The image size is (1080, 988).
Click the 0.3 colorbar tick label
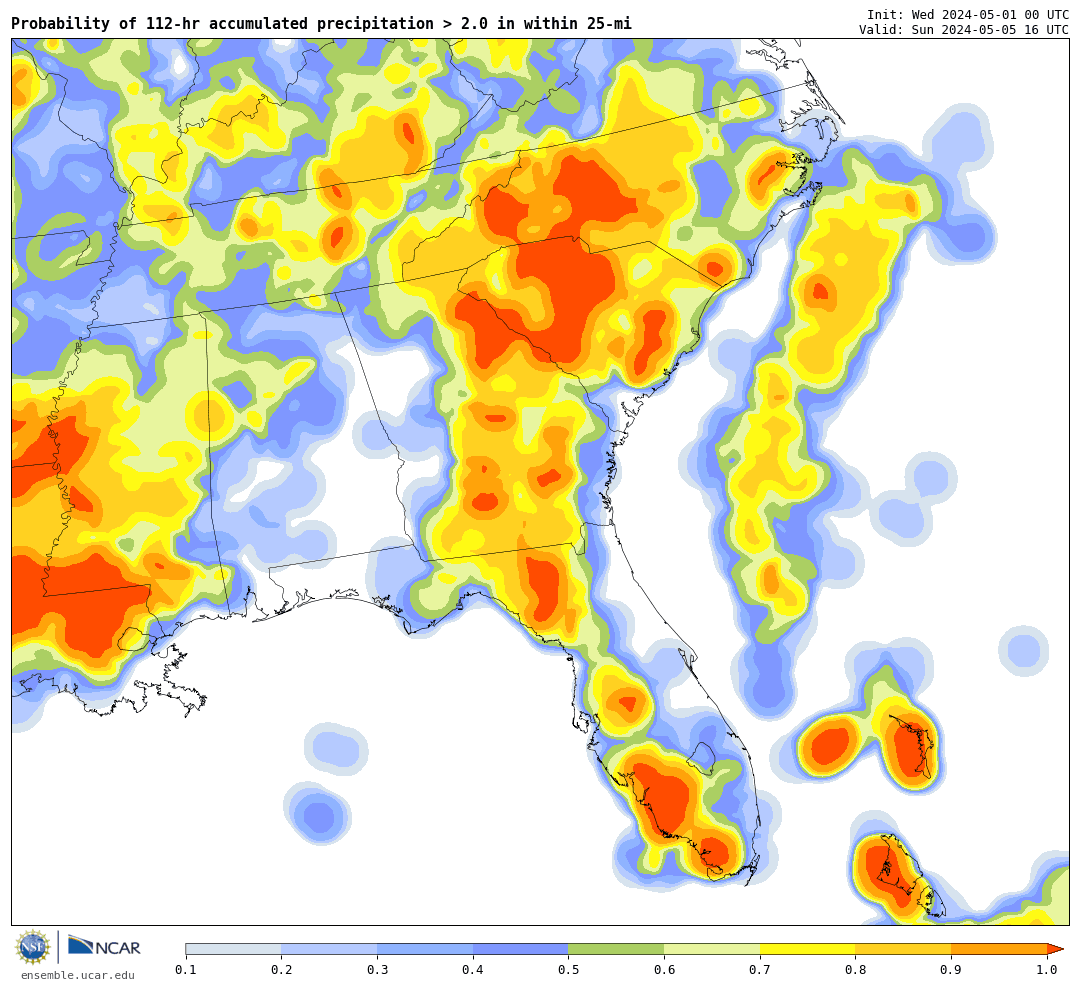(x=377, y=970)
